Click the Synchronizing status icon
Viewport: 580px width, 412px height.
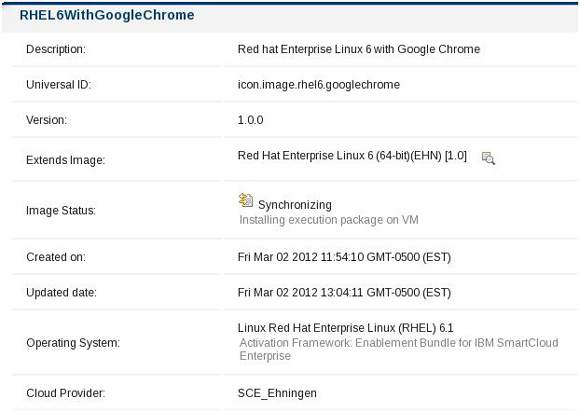tap(246, 200)
